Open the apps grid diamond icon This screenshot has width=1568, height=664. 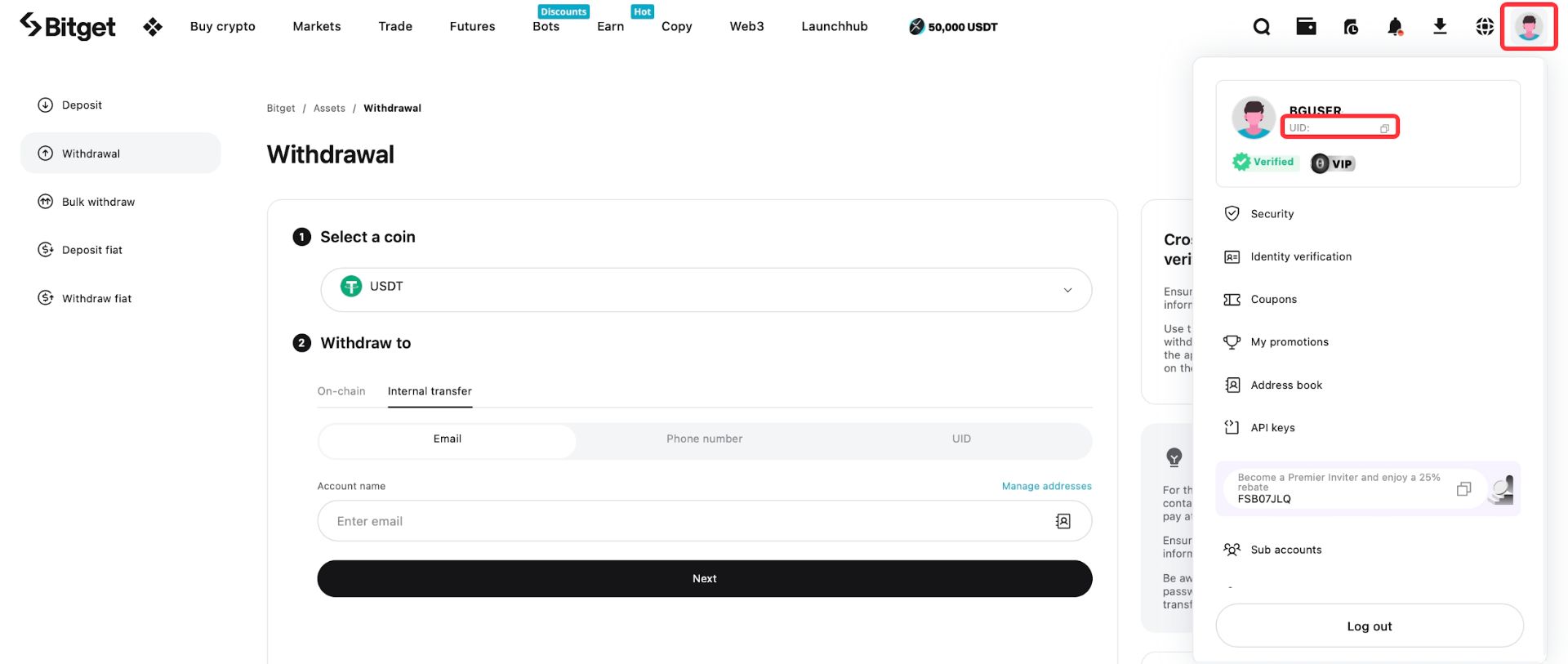coord(153,27)
